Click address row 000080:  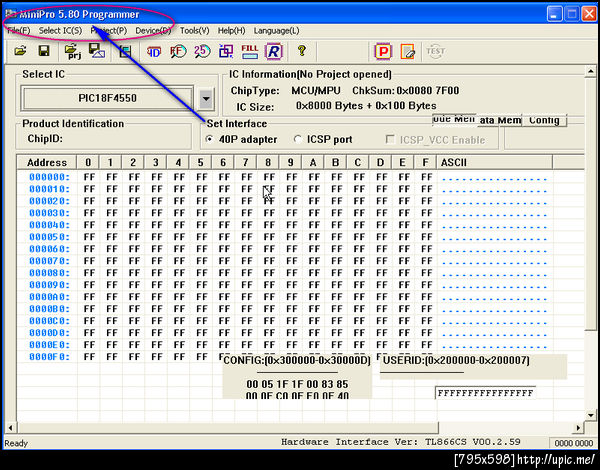click(49, 273)
